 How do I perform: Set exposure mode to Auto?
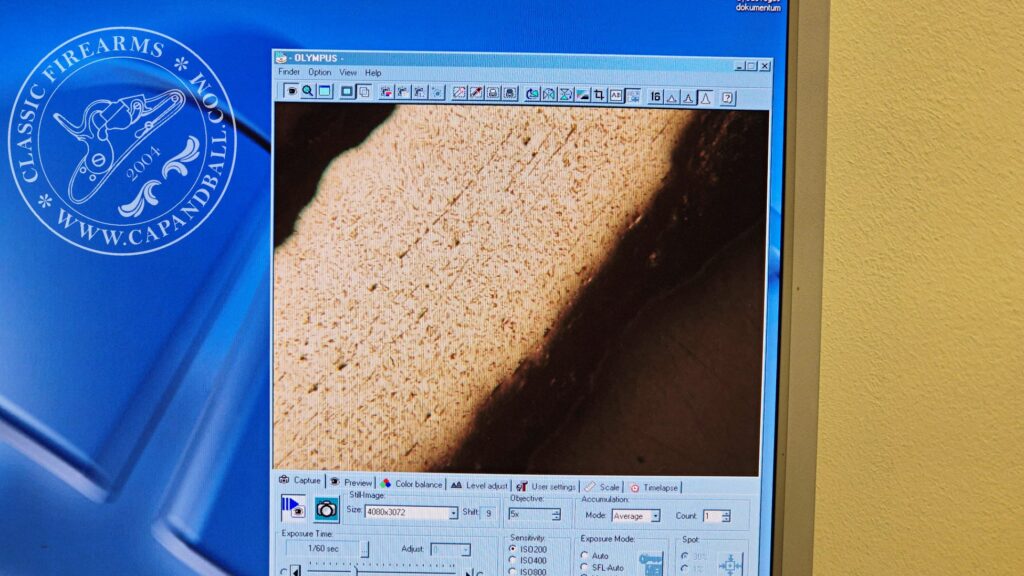[x=585, y=555]
